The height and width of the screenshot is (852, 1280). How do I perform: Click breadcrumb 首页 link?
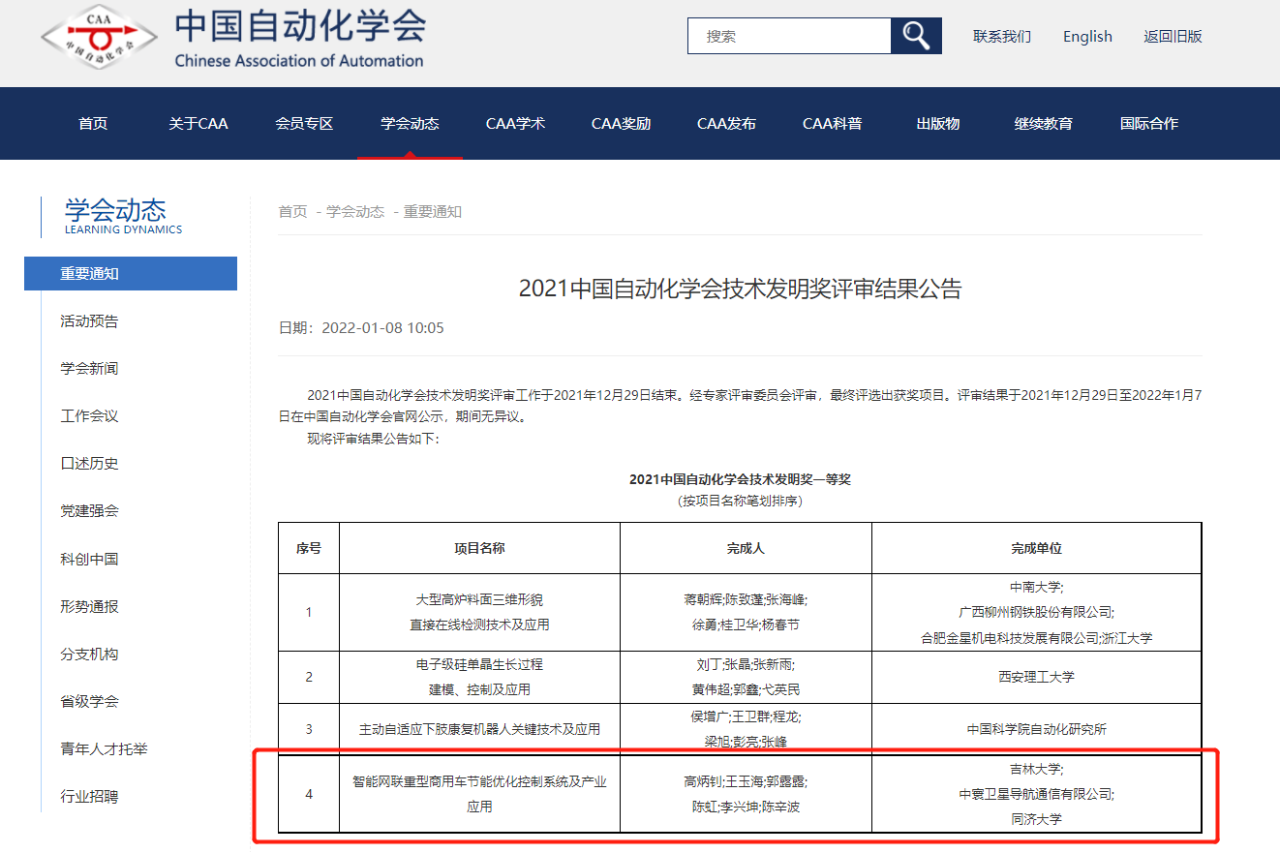[293, 212]
